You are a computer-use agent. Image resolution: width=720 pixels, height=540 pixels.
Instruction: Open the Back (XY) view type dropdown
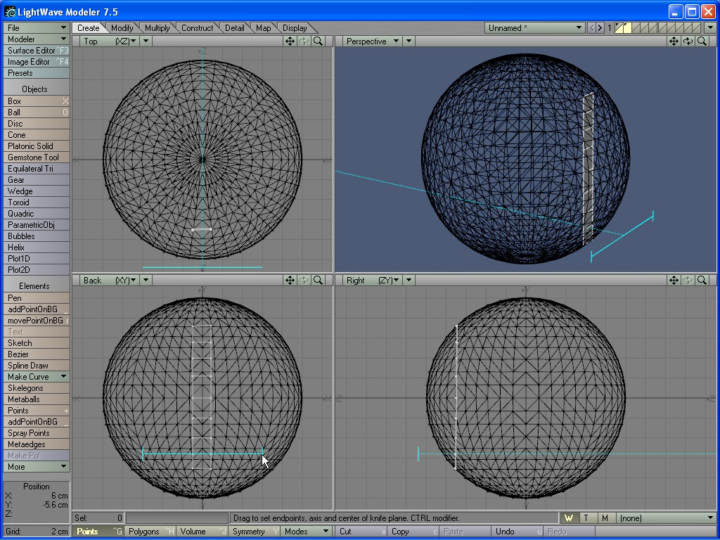pos(109,280)
